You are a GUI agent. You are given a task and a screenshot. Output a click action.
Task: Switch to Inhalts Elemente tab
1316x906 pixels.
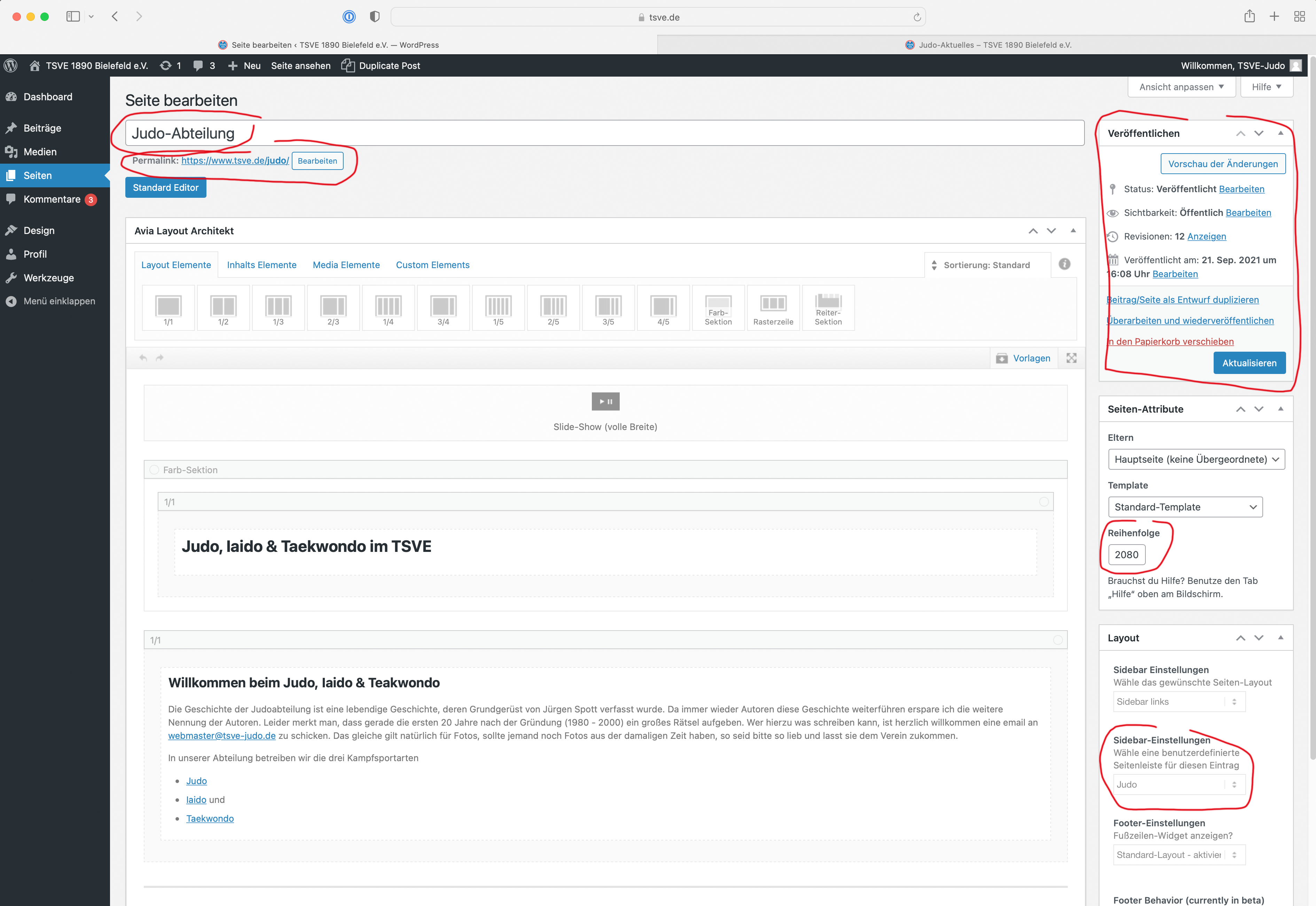(x=261, y=265)
